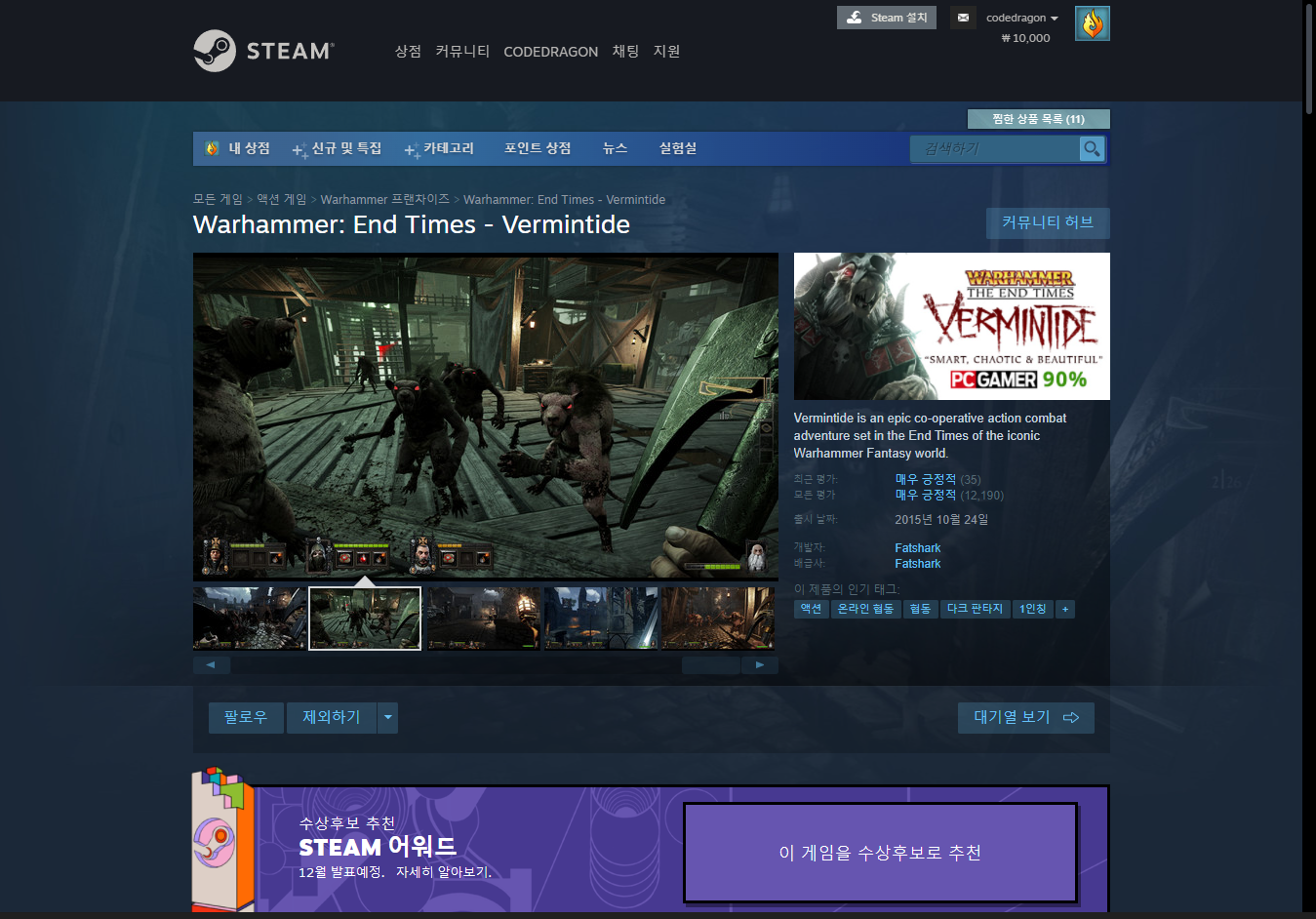Viewport: 1316px width, 919px height.
Task: Expand the codedragon account dropdown
Action: [x=1021, y=18]
